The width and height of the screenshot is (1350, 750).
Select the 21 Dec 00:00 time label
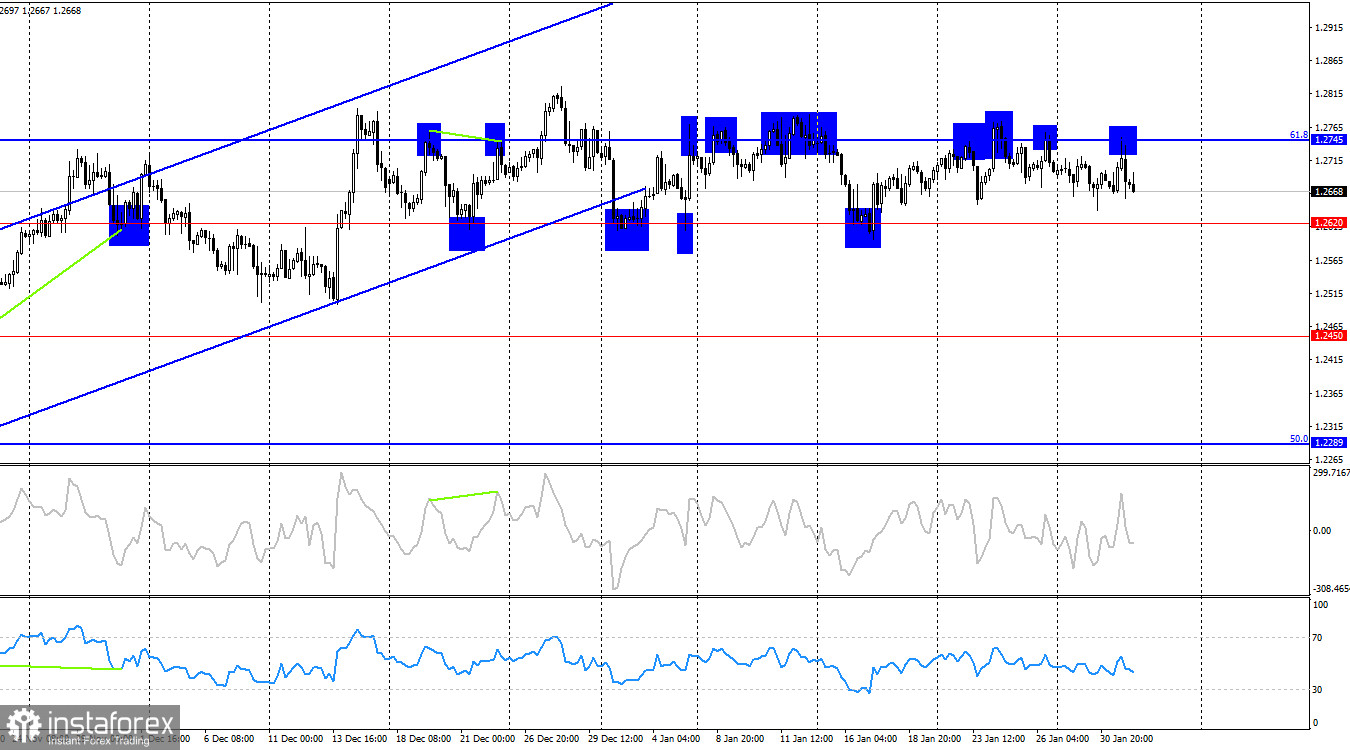click(x=486, y=739)
